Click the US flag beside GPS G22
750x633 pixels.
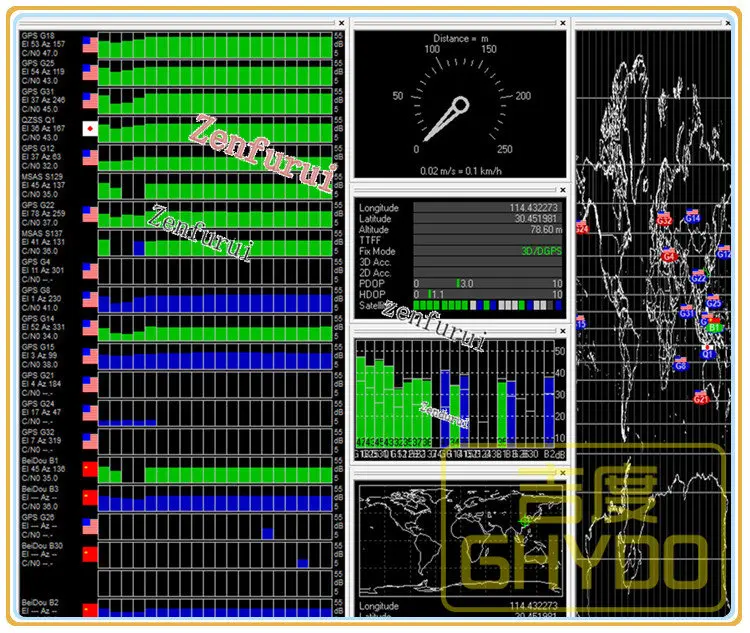click(90, 214)
